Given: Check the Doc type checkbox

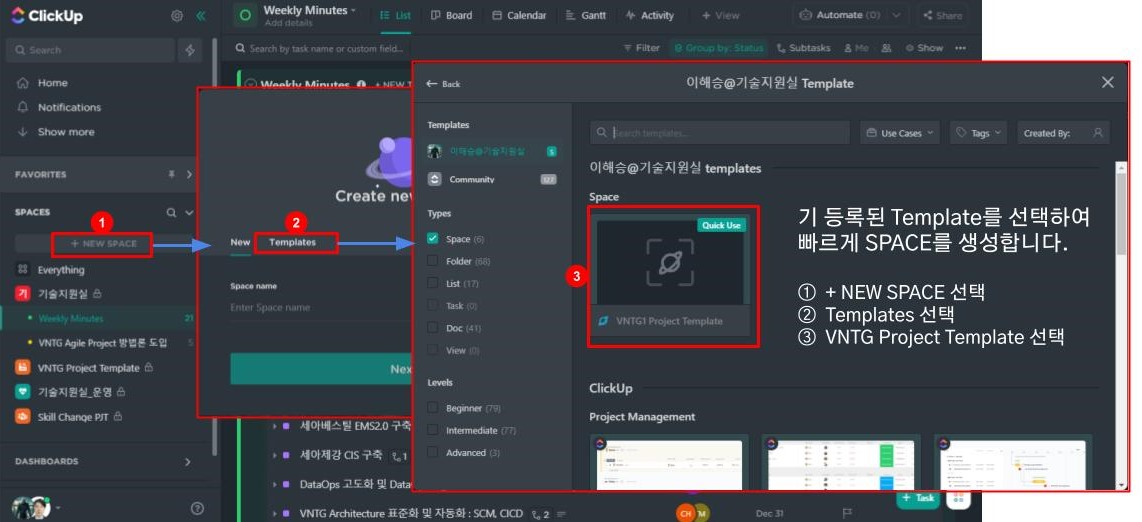Looking at the screenshot, I should (x=433, y=328).
